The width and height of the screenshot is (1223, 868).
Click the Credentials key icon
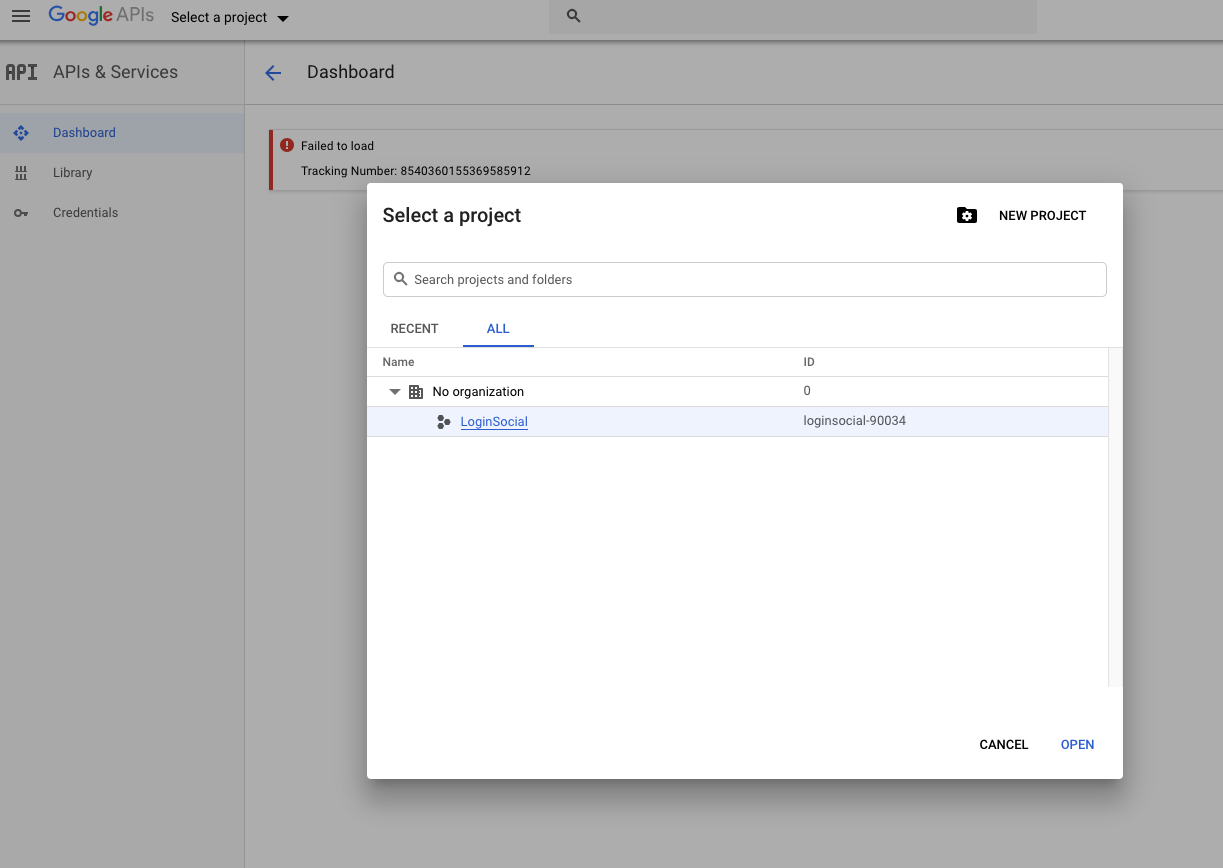click(21, 213)
